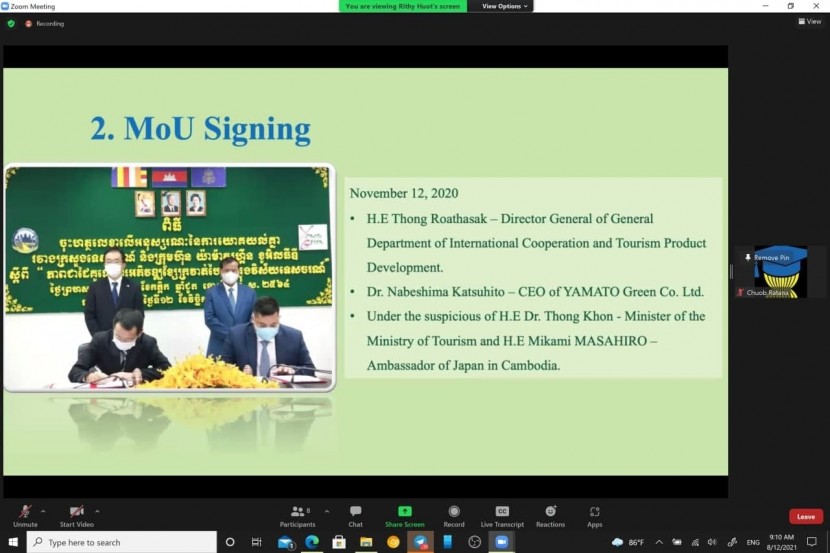This screenshot has height=553, width=830.
Task: Unmute the microphone
Action: click(x=25, y=515)
